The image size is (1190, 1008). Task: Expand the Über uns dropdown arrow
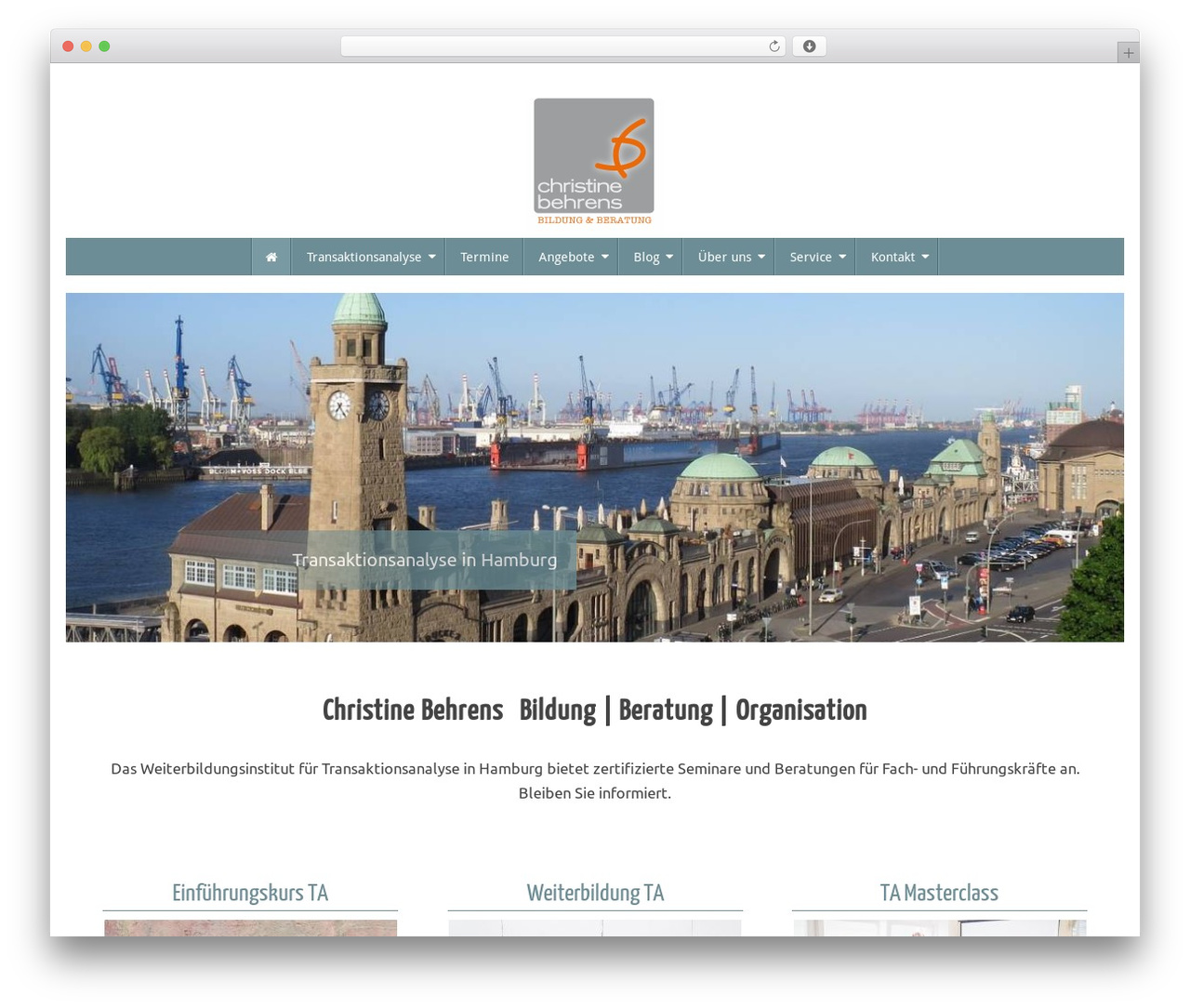tap(761, 257)
